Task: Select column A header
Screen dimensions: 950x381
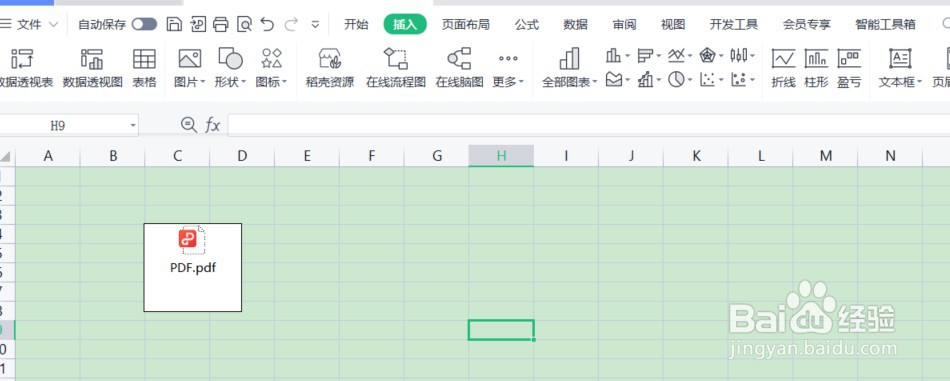Action: (48, 156)
